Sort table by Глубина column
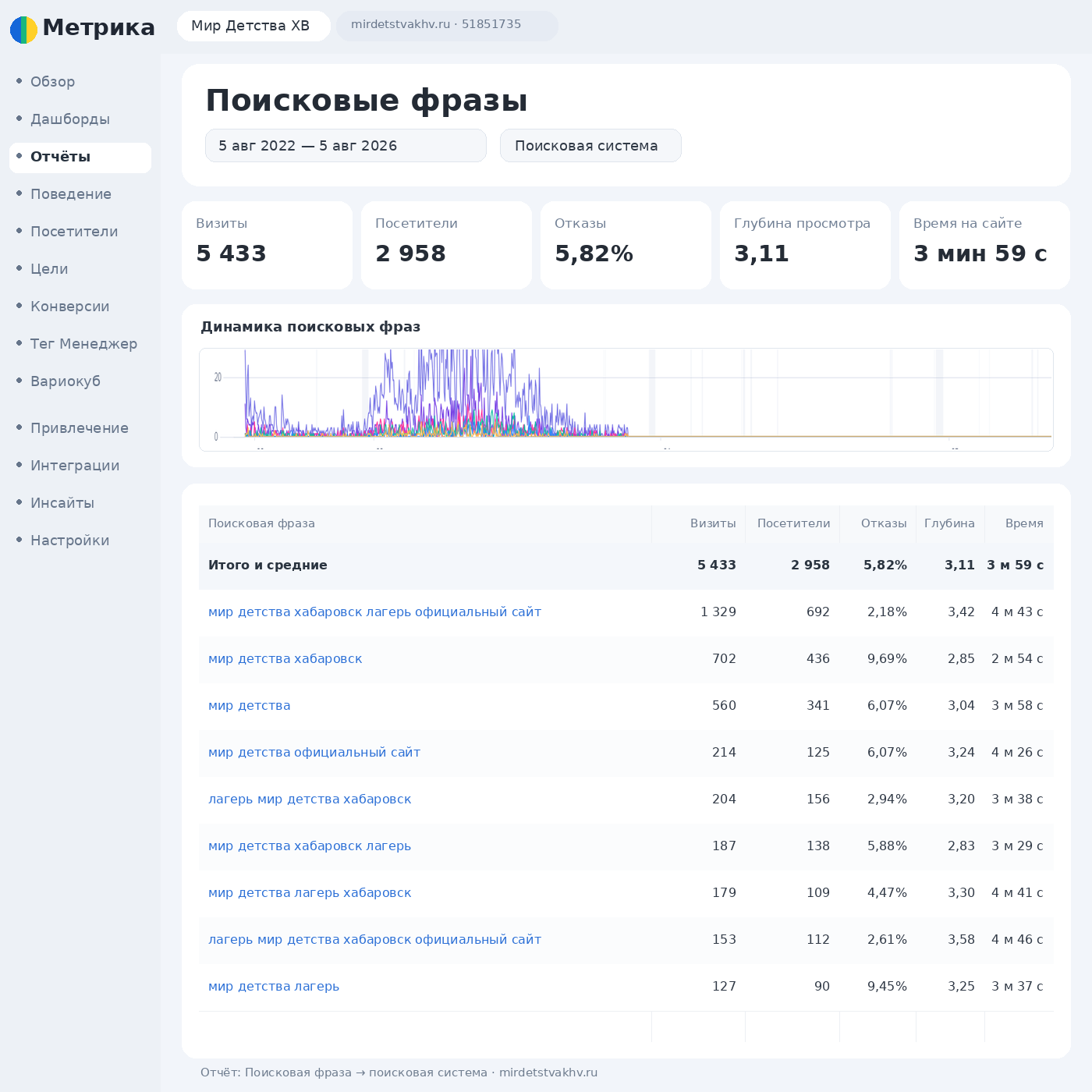This screenshot has height=1092, width=1092. point(949,523)
